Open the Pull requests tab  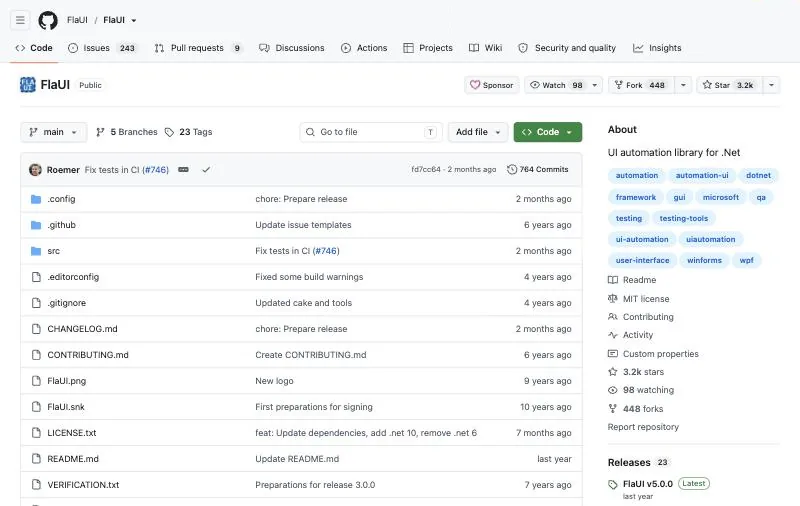tap(198, 48)
